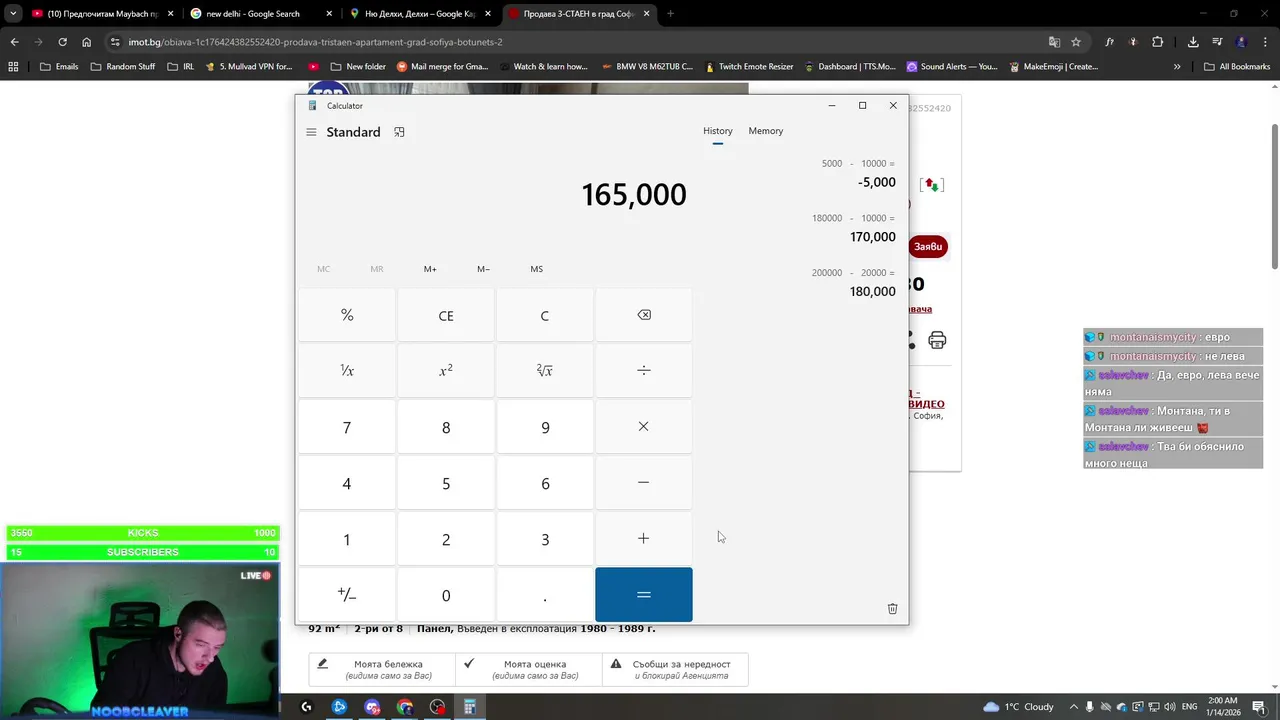Open the All Bookmarks folder

1237,67
